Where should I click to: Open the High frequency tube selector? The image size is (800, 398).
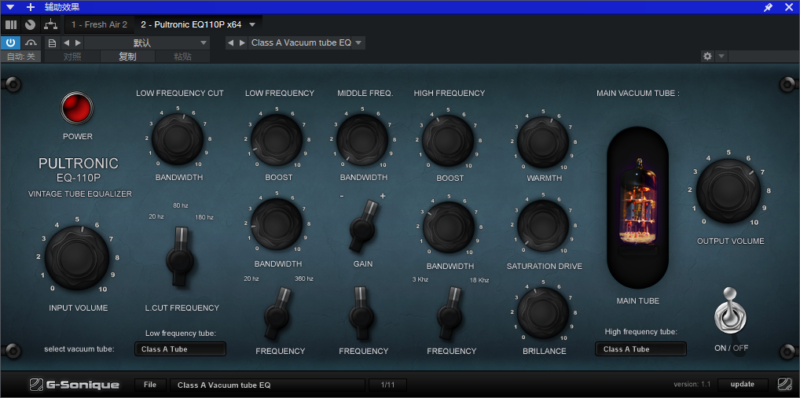641,349
